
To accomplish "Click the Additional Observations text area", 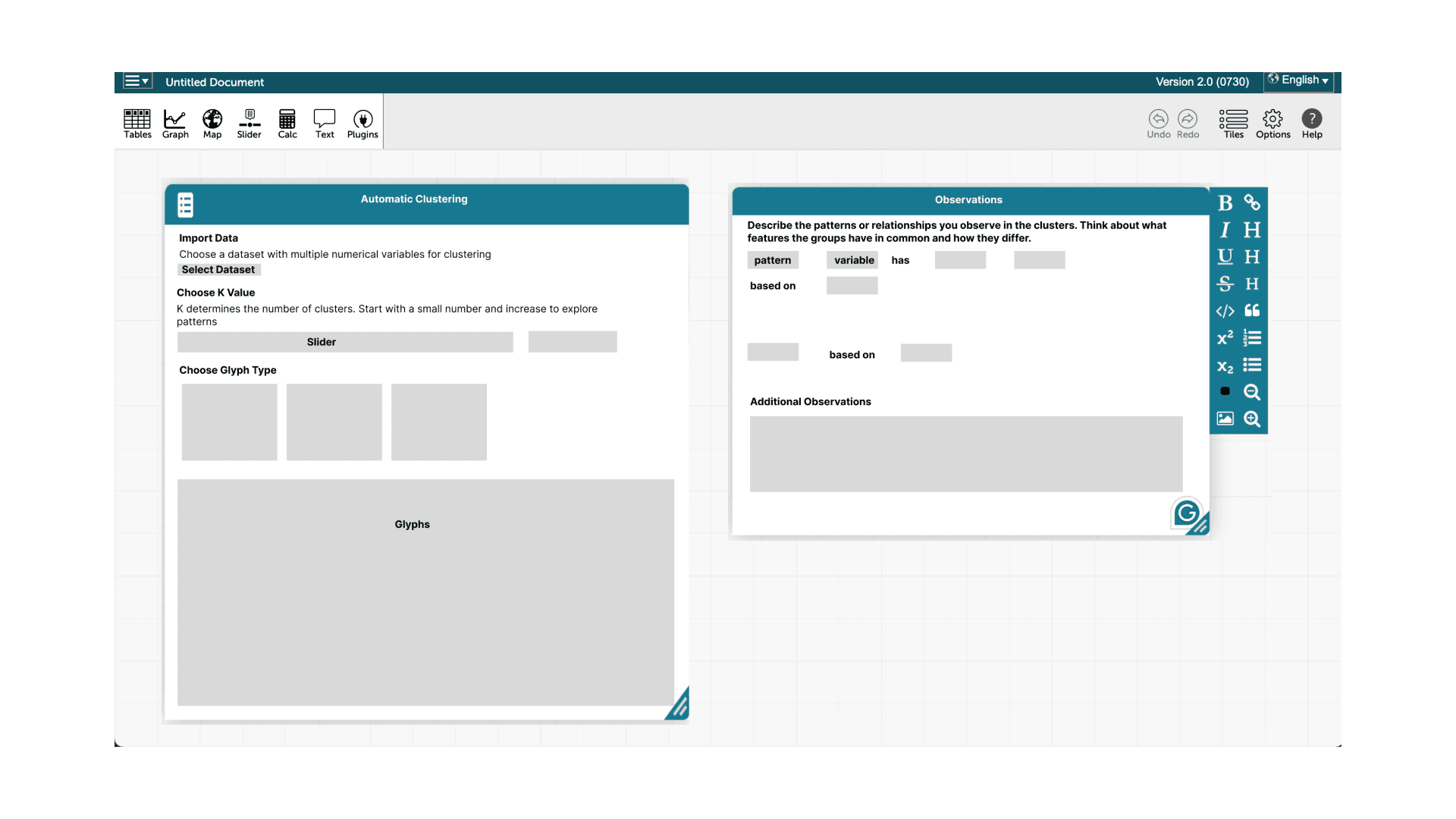I will (965, 453).
